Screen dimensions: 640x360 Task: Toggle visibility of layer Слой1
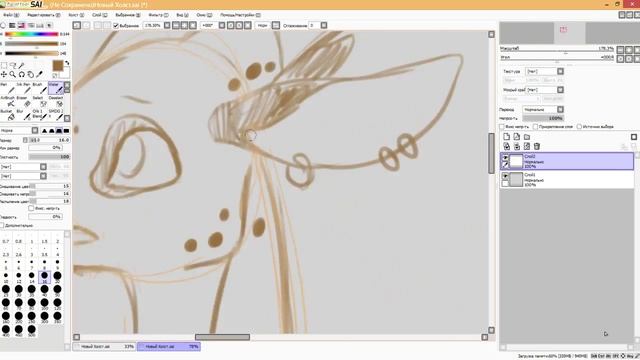coord(505,176)
